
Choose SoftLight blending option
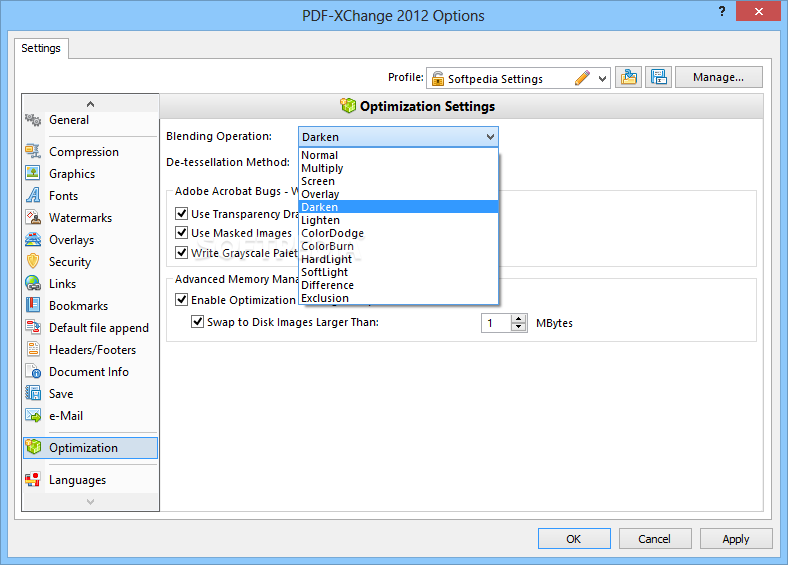399,272
